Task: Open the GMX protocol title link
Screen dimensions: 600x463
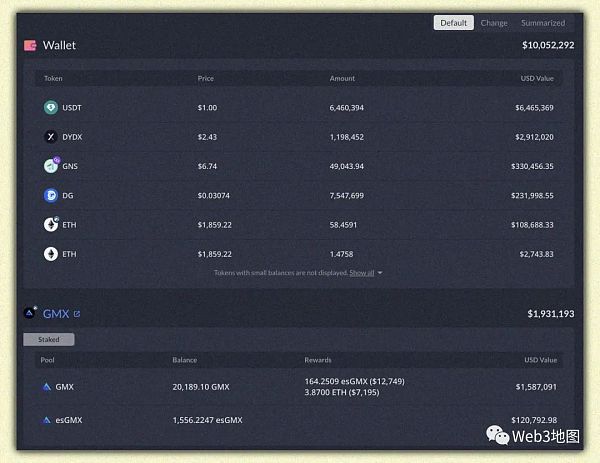Action: [56, 314]
